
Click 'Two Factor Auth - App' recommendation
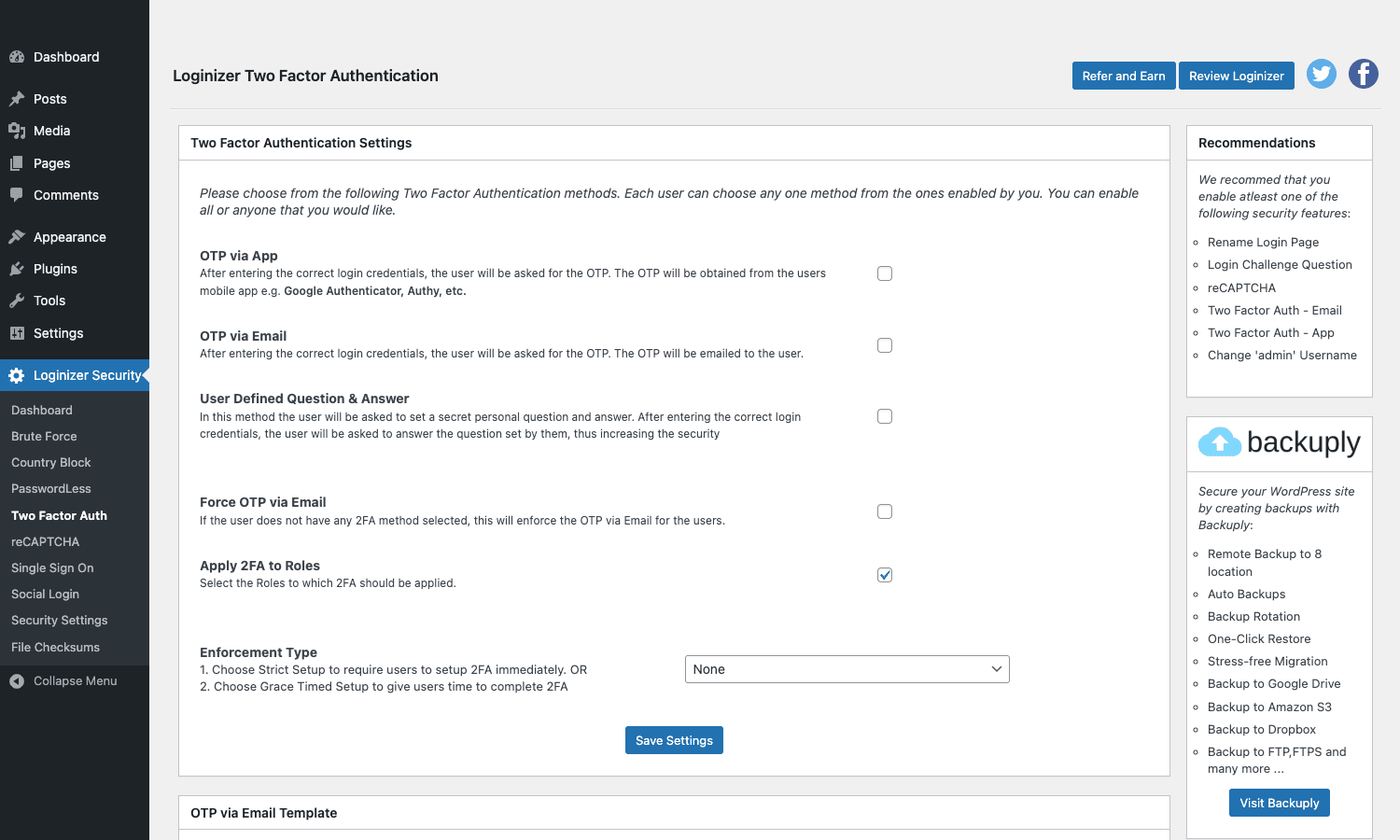(x=1271, y=332)
